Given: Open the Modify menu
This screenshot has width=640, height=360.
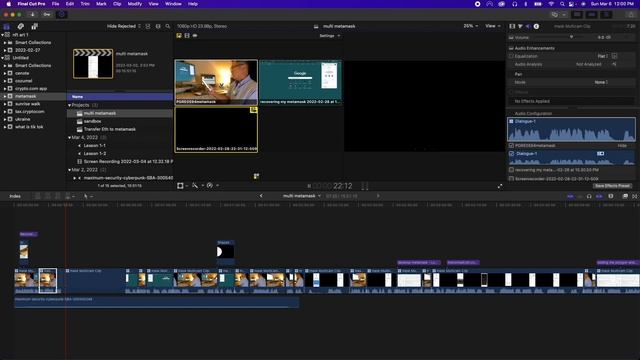Looking at the screenshot, I should coord(135,4).
